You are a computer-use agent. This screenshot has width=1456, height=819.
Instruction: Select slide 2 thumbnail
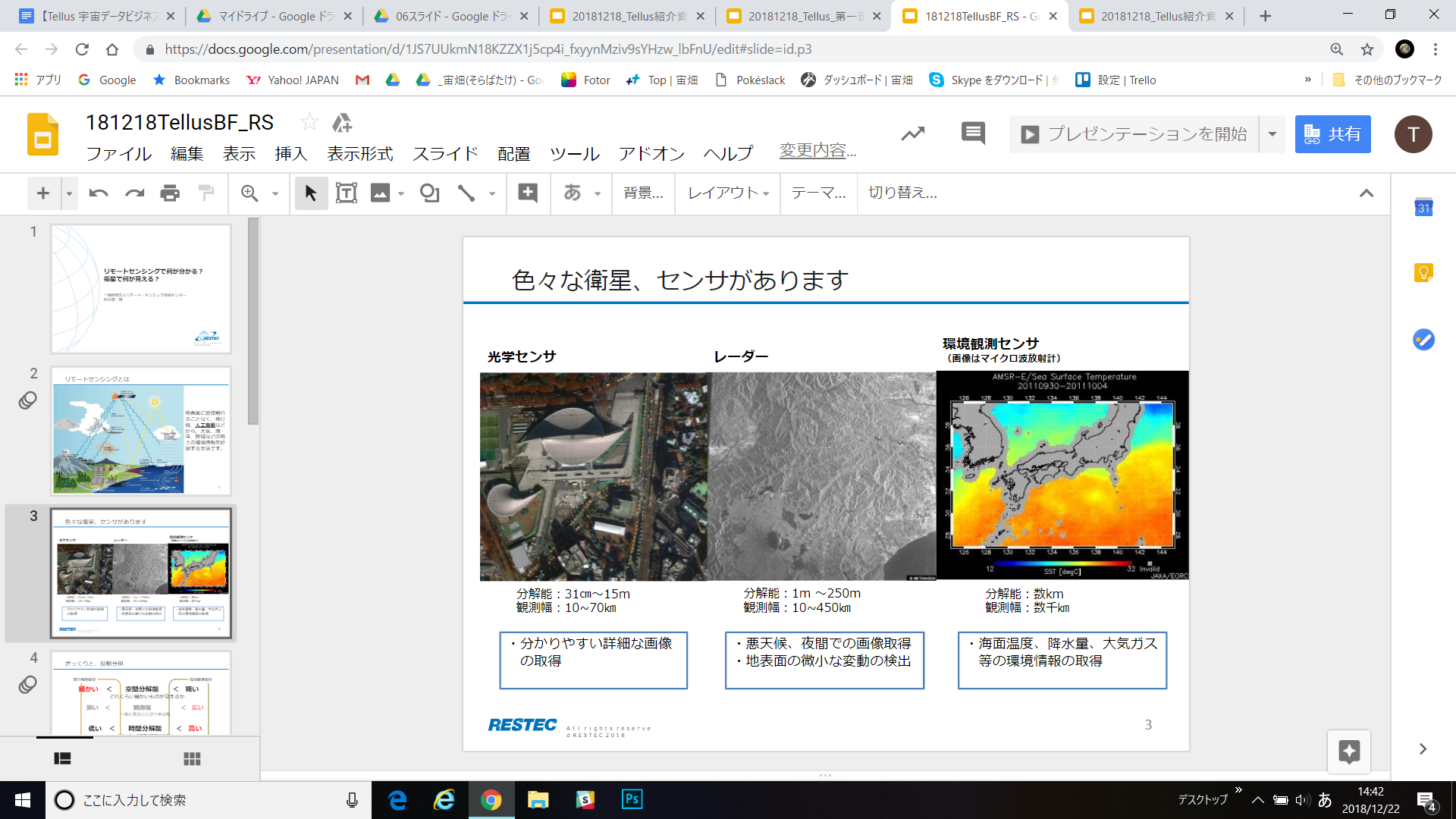click(x=141, y=431)
